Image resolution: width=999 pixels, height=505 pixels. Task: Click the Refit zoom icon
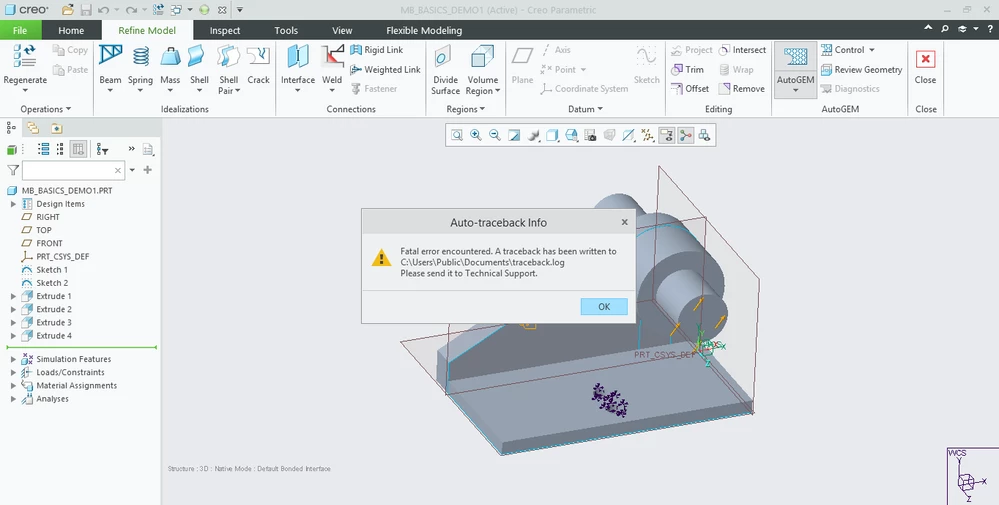[457, 135]
